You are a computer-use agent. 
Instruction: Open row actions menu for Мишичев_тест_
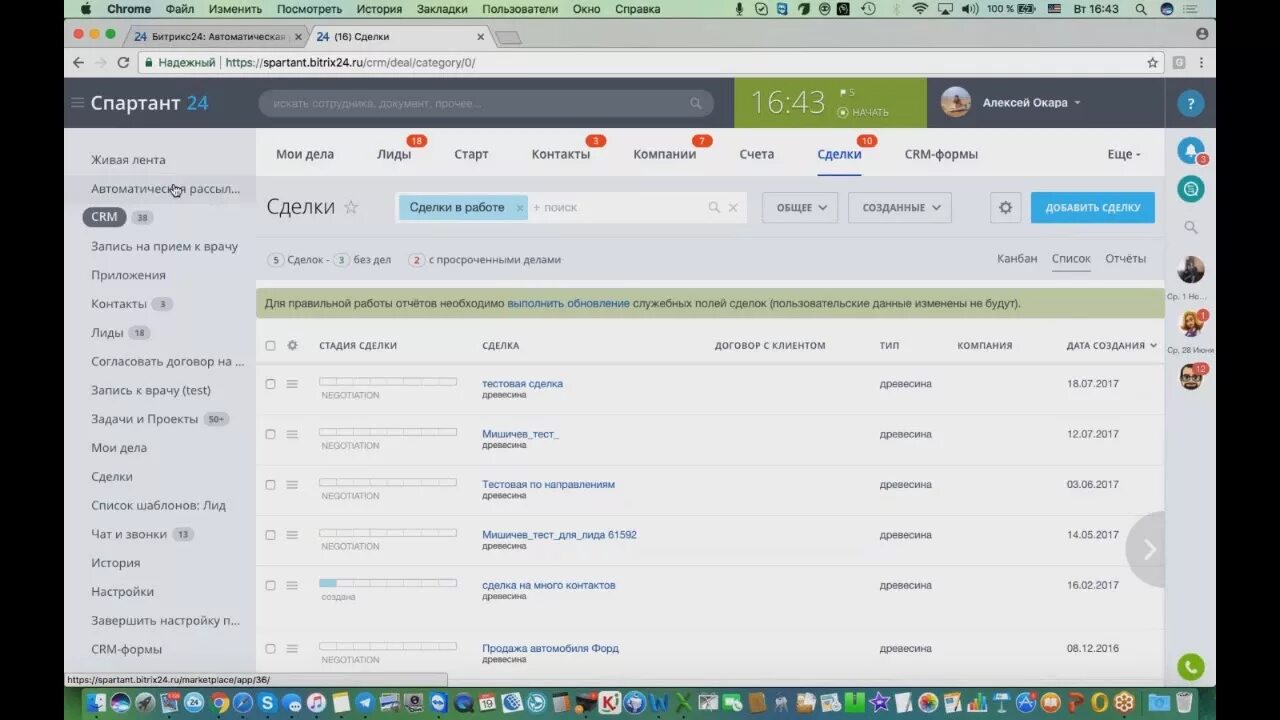(x=292, y=434)
